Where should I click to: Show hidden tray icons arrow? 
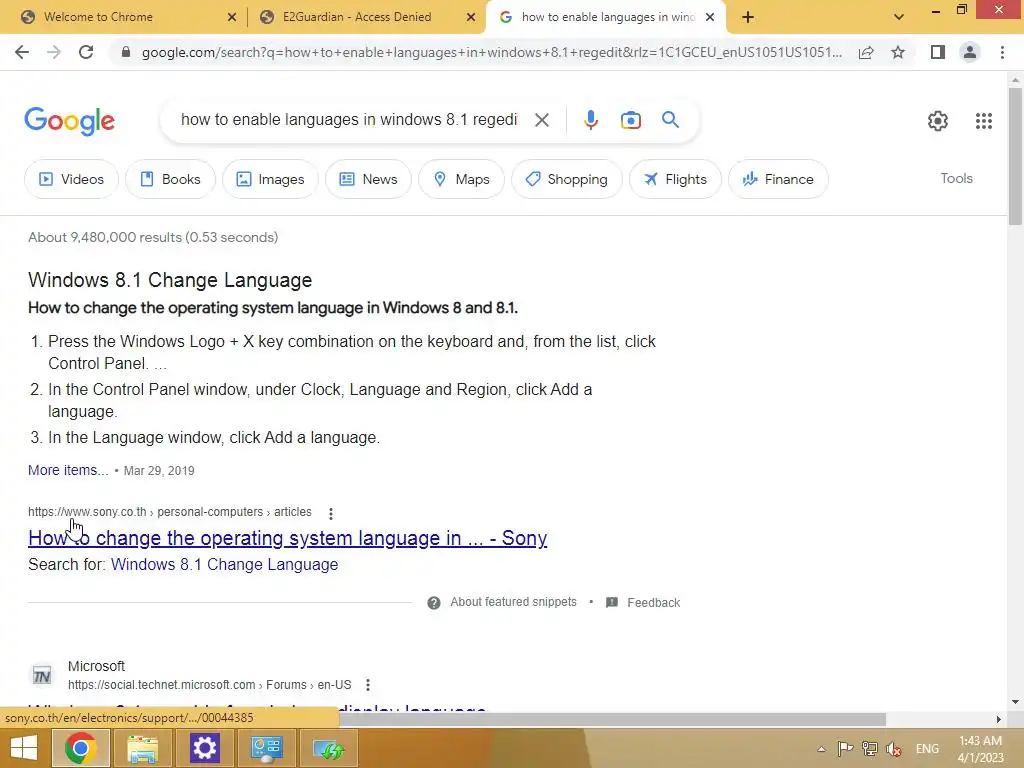[x=821, y=749]
